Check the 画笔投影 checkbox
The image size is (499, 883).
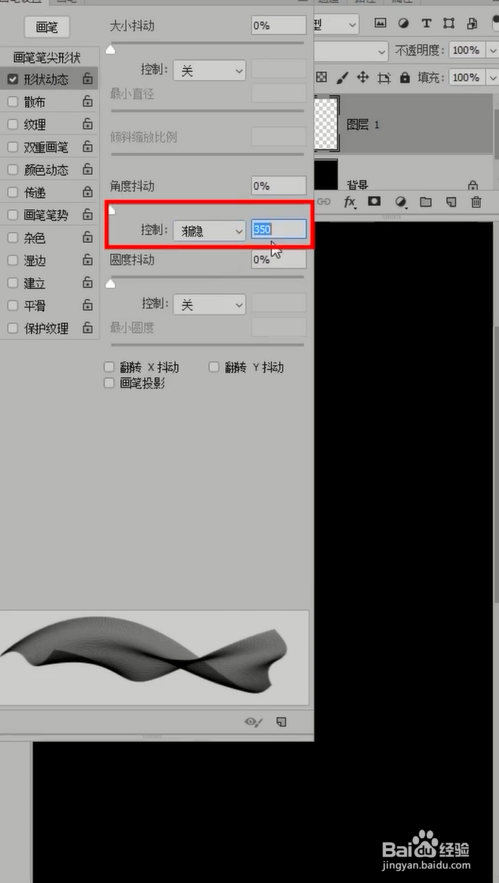pos(109,383)
